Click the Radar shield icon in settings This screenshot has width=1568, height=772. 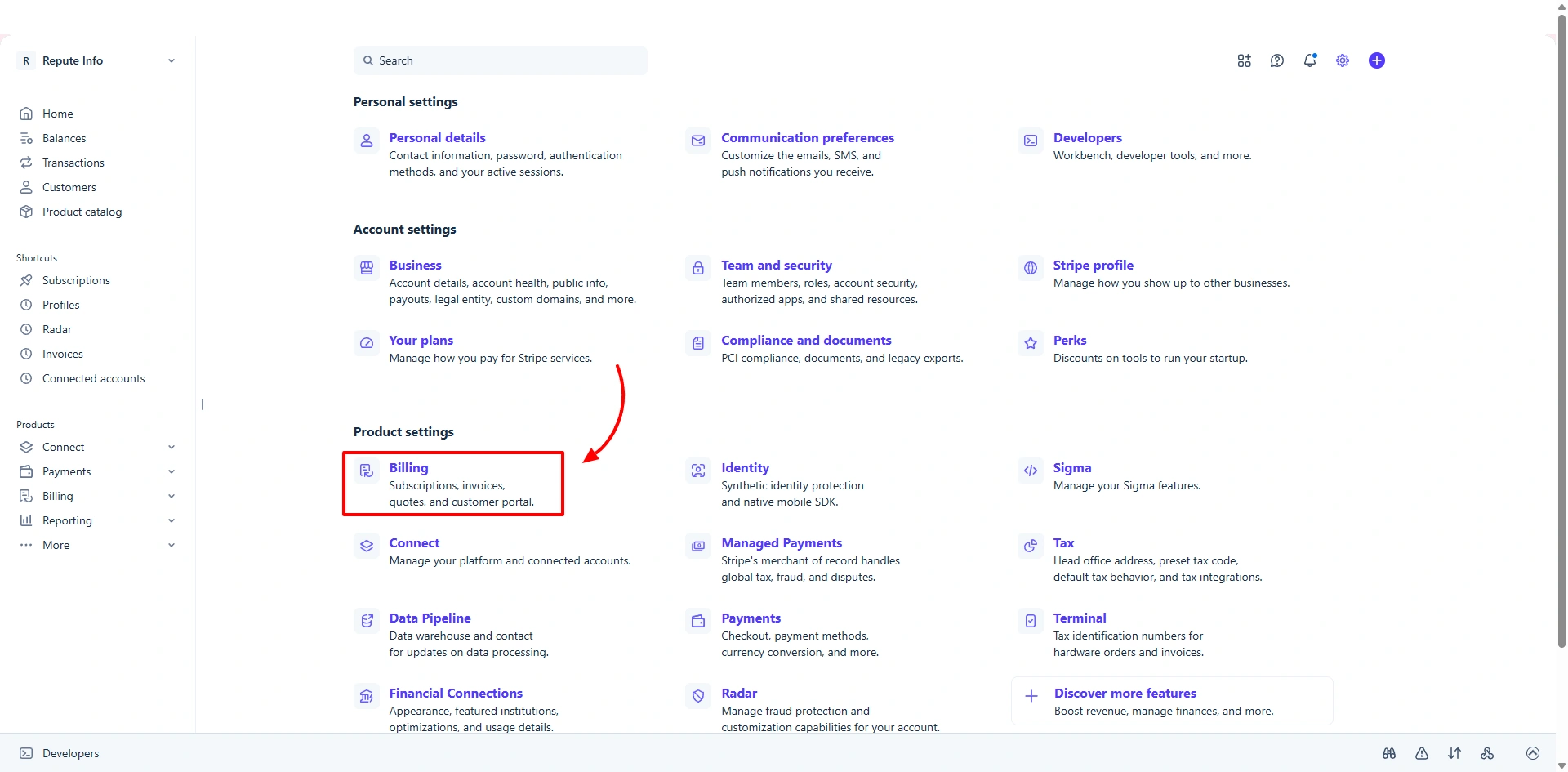tap(698, 696)
